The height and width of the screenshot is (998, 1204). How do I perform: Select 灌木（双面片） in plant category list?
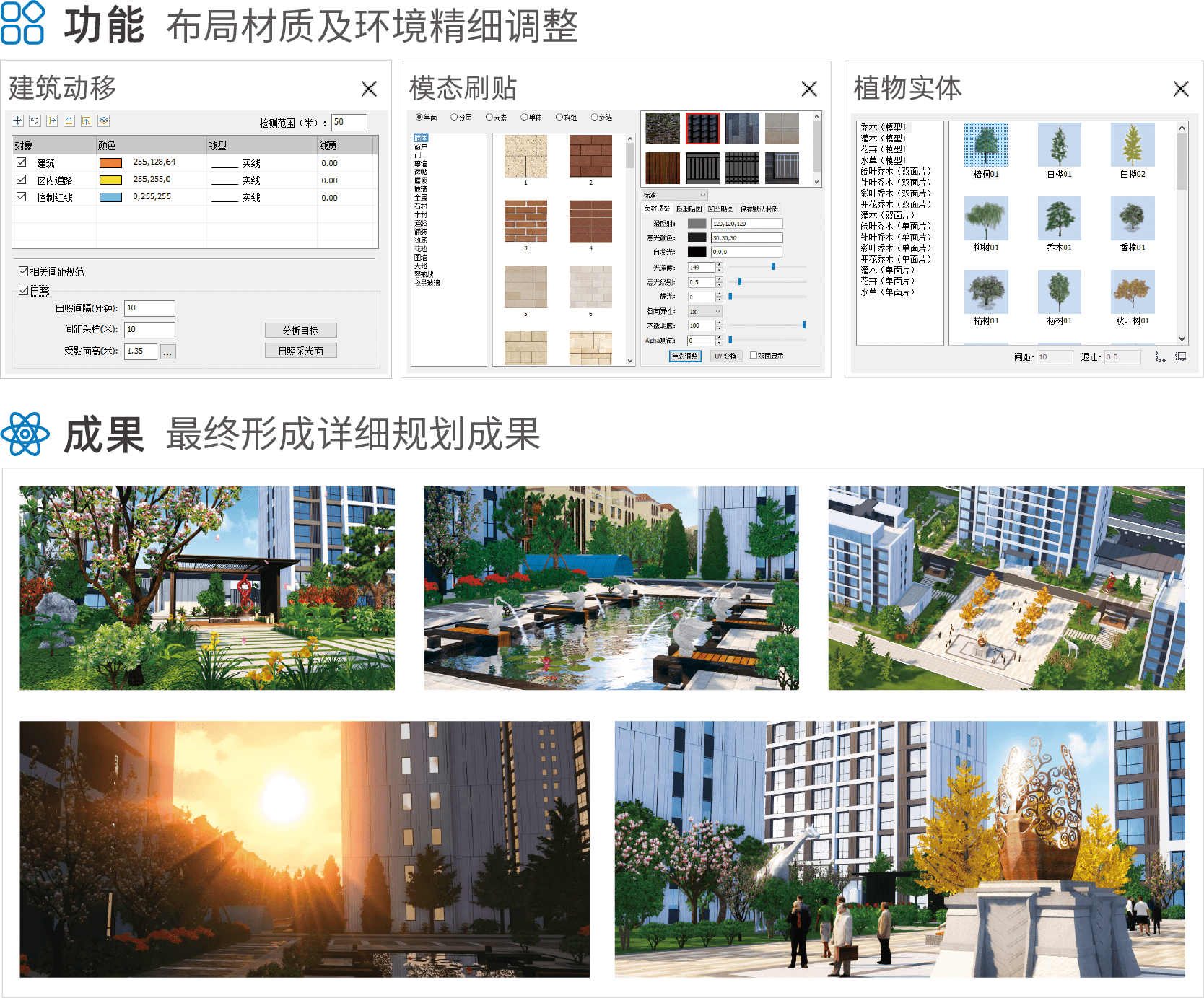(x=887, y=215)
